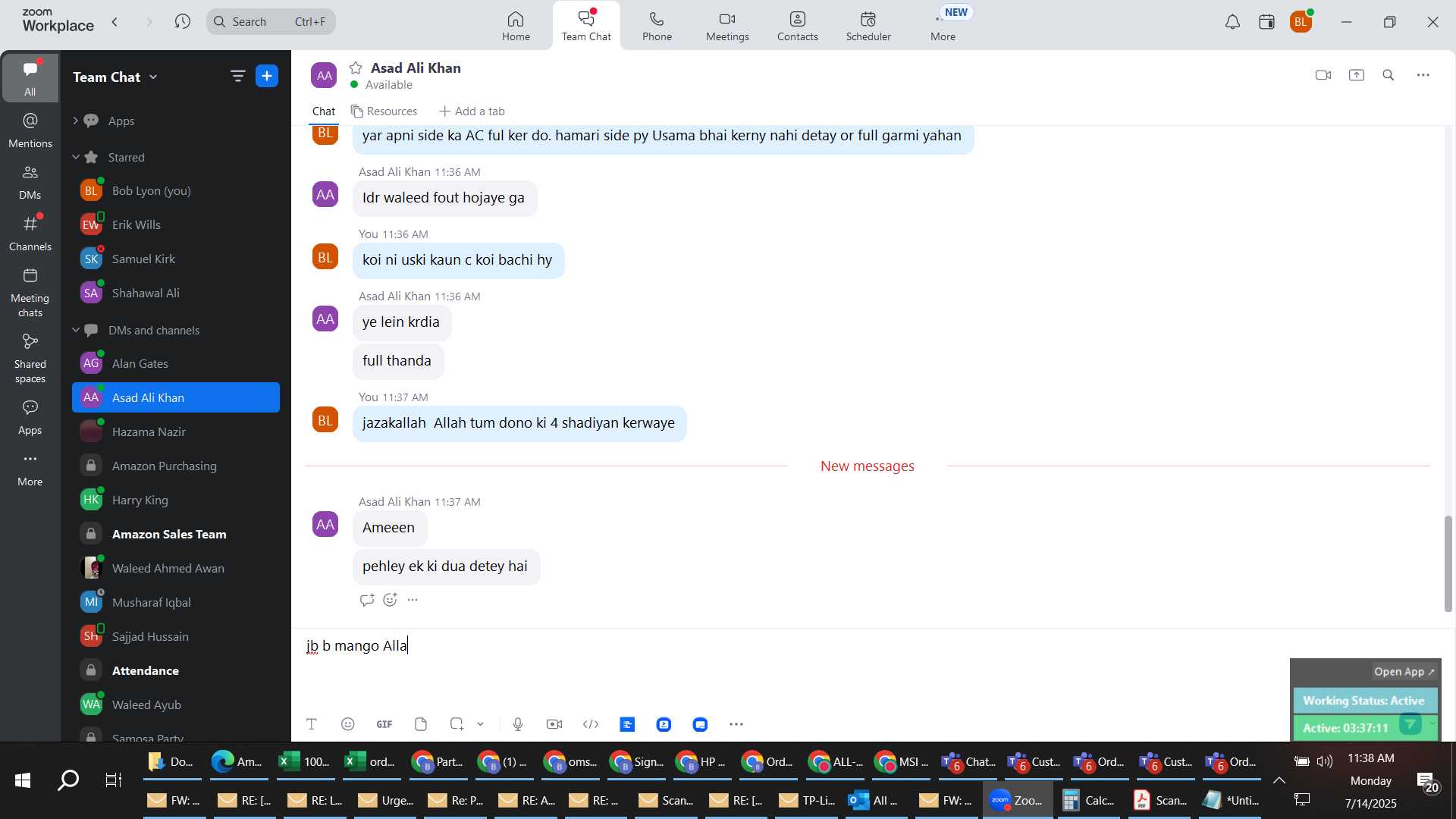
Task: Open more composer options ellipsis
Action: click(x=736, y=725)
